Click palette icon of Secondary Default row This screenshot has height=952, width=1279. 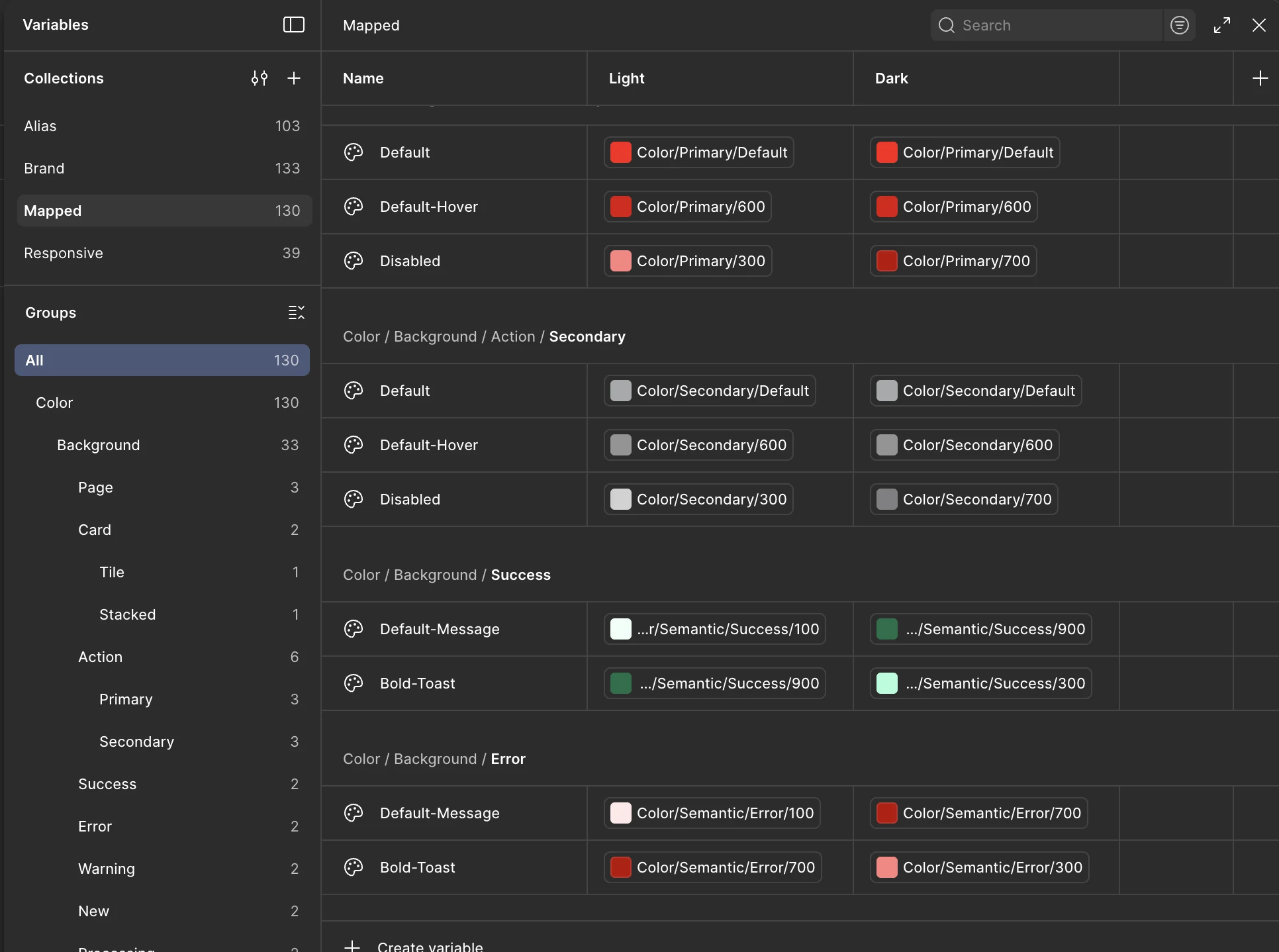[x=354, y=391]
